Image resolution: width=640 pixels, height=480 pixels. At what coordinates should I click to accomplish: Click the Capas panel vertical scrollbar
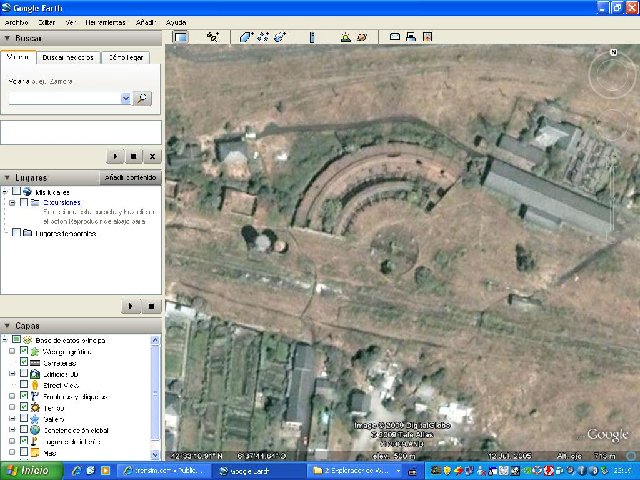coord(155,390)
